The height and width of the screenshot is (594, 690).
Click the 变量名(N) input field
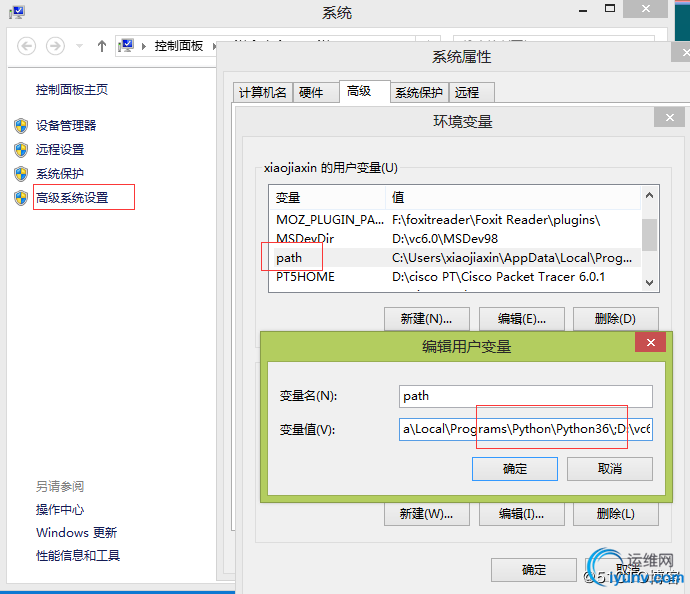pyautogui.click(x=525, y=396)
